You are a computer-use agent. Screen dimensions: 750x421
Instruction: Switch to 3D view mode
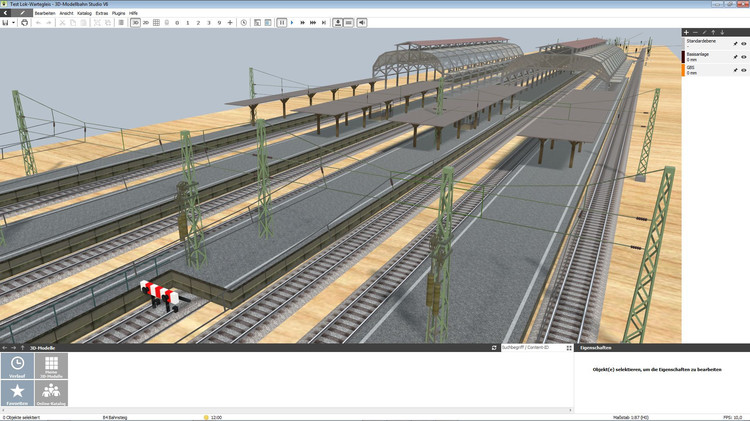coord(135,22)
